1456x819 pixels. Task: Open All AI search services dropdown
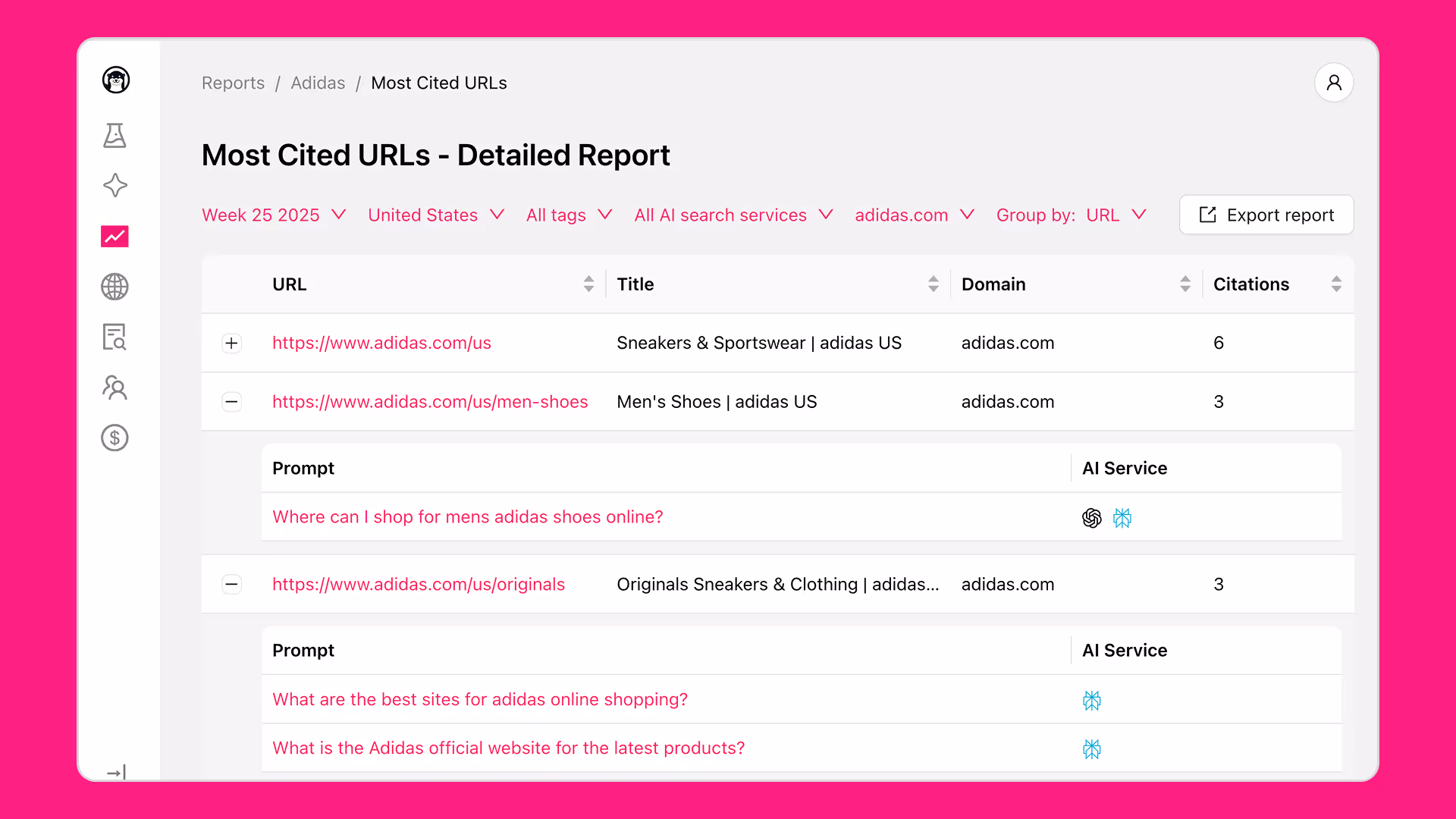(x=734, y=215)
